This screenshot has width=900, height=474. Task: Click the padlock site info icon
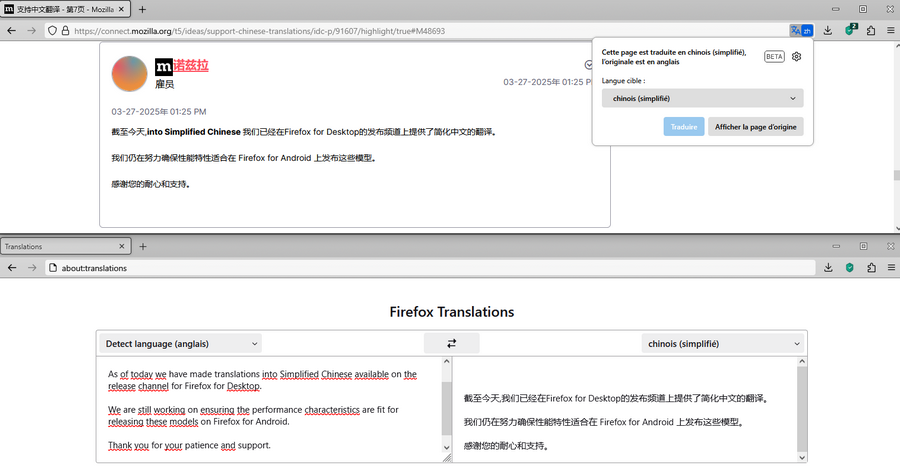[x=65, y=30]
